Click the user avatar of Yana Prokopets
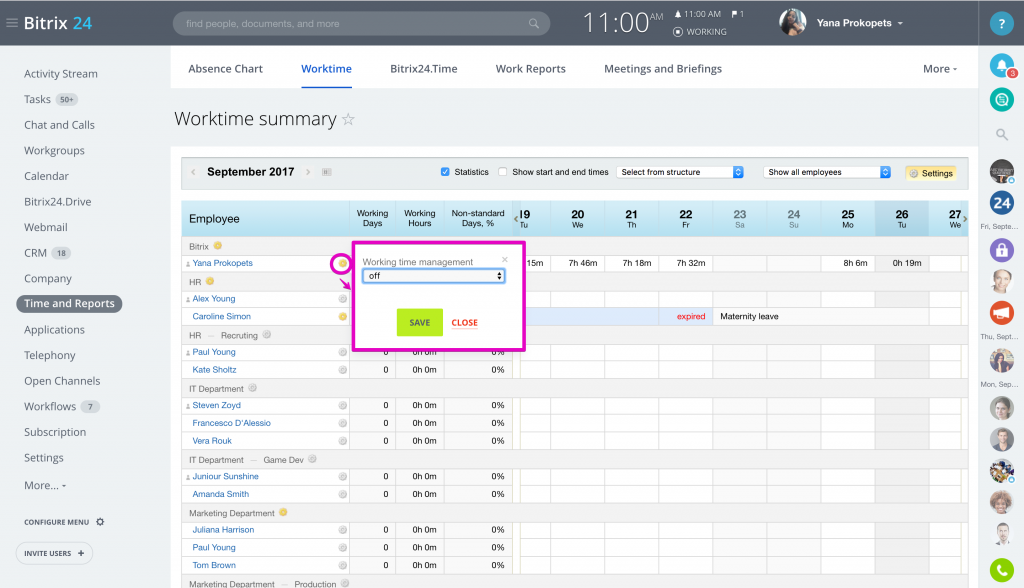Screen dimensions: 1024x588 click(792, 23)
